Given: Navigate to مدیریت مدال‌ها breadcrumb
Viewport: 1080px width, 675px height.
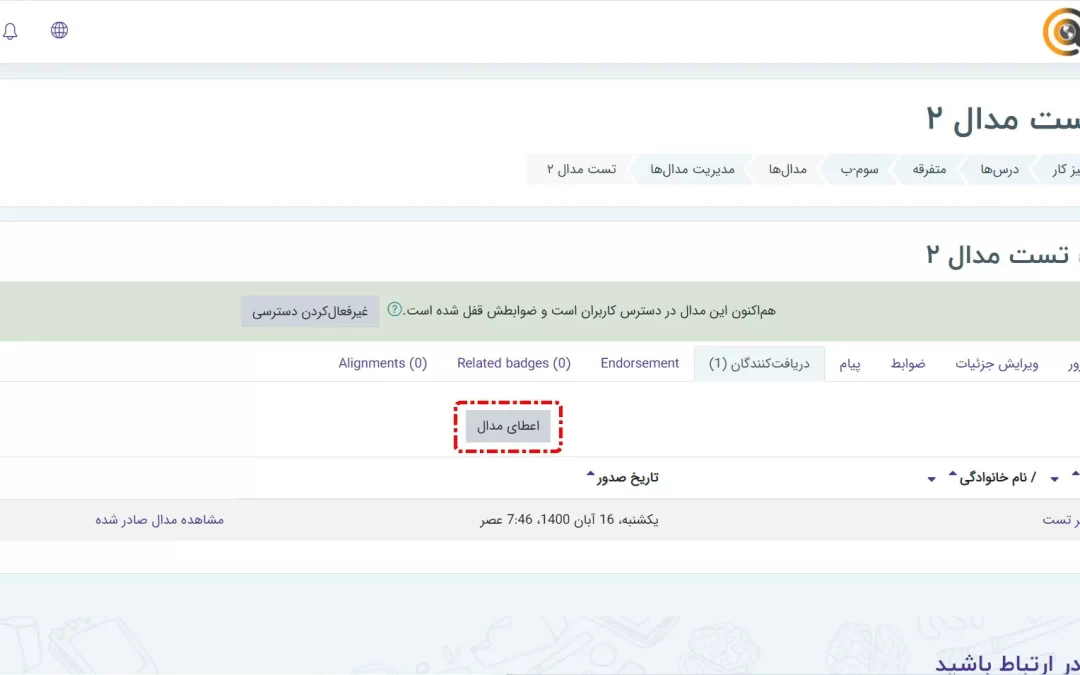Looking at the screenshot, I should 692,169.
